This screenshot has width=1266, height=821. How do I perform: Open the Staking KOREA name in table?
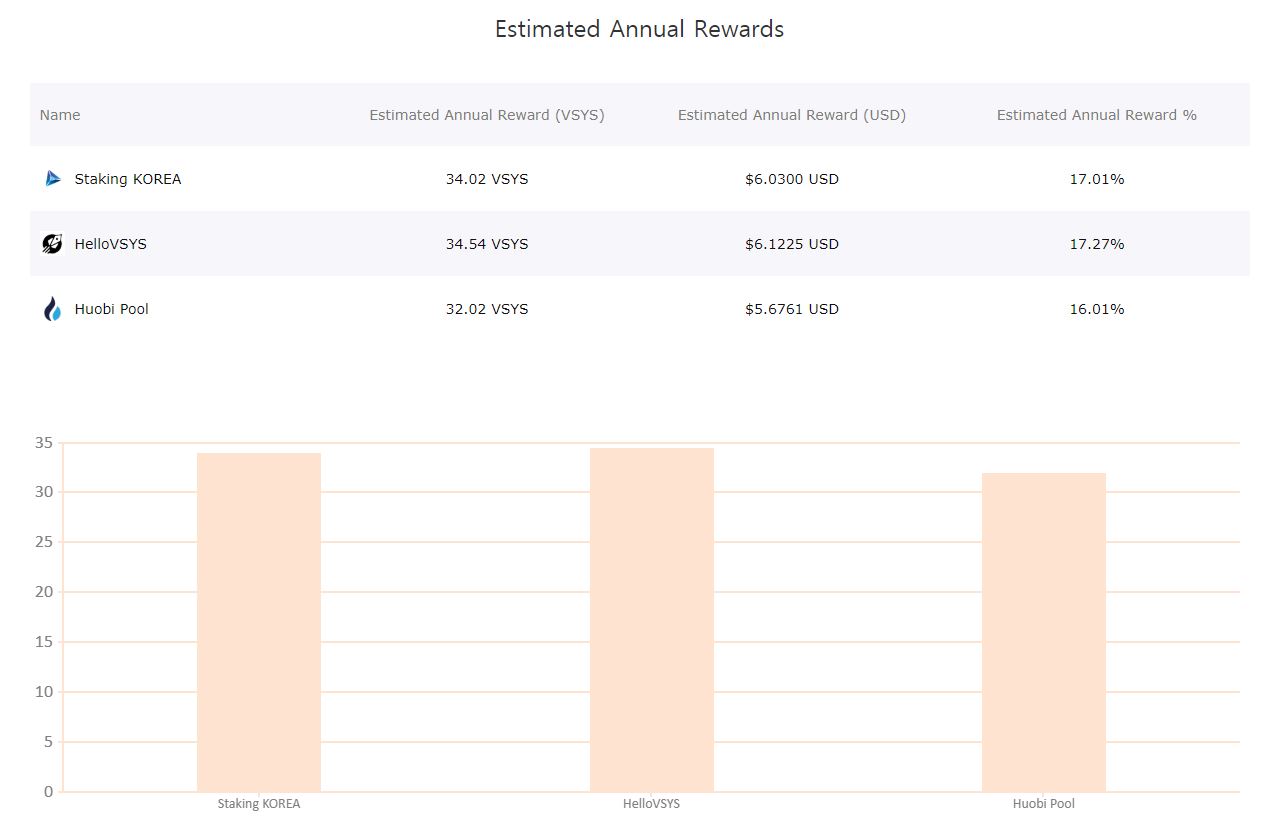click(x=128, y=179)
